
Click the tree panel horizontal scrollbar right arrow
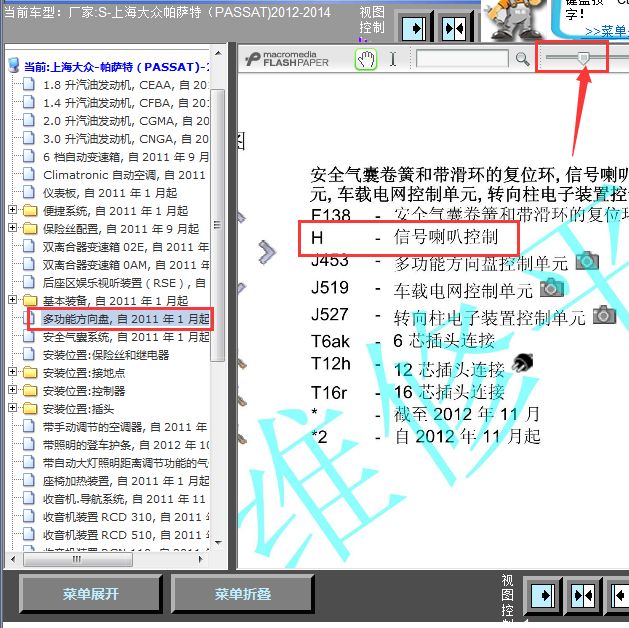pos(201,559)
